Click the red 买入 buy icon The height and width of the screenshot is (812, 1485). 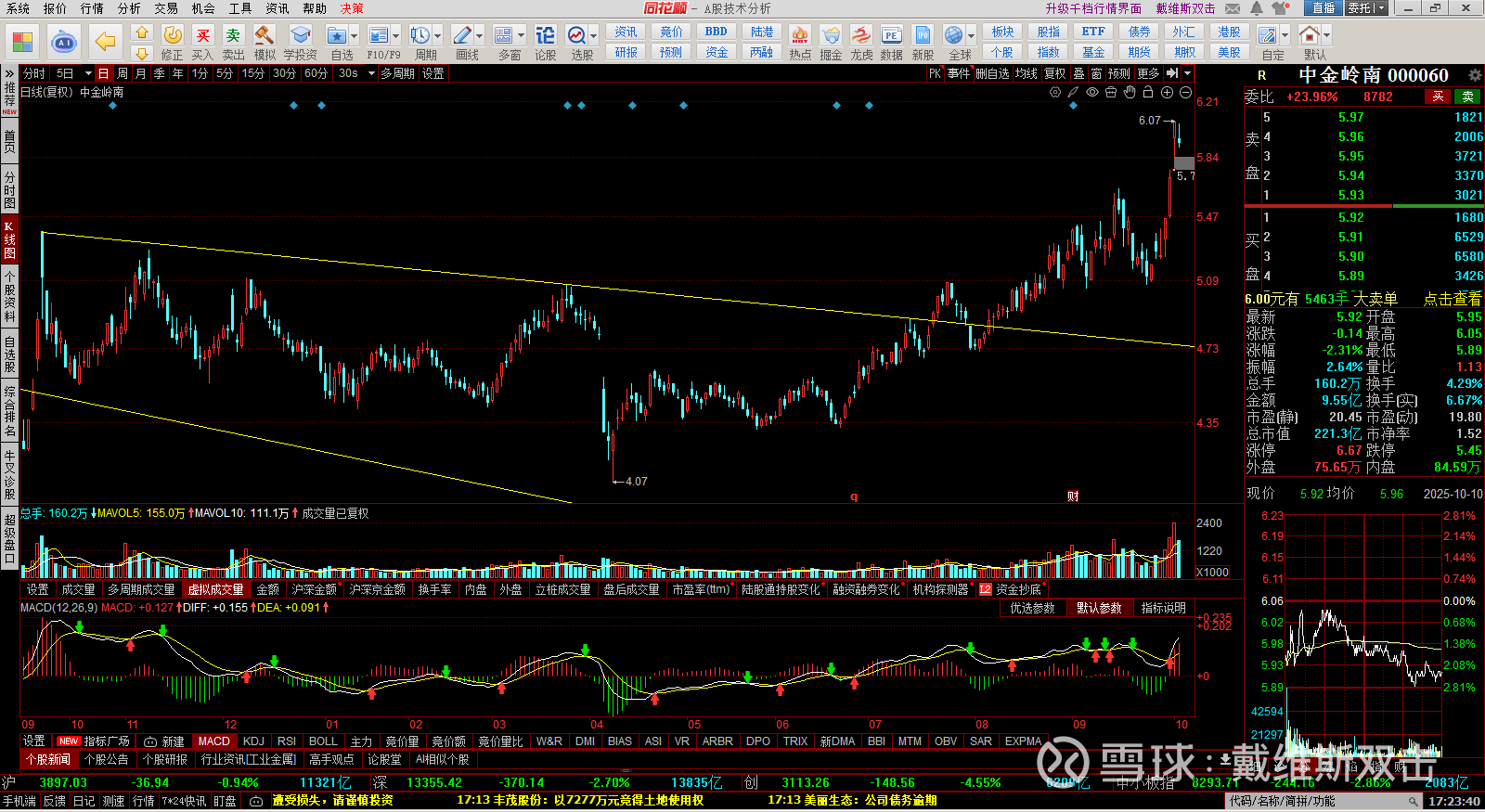[202, 35]
